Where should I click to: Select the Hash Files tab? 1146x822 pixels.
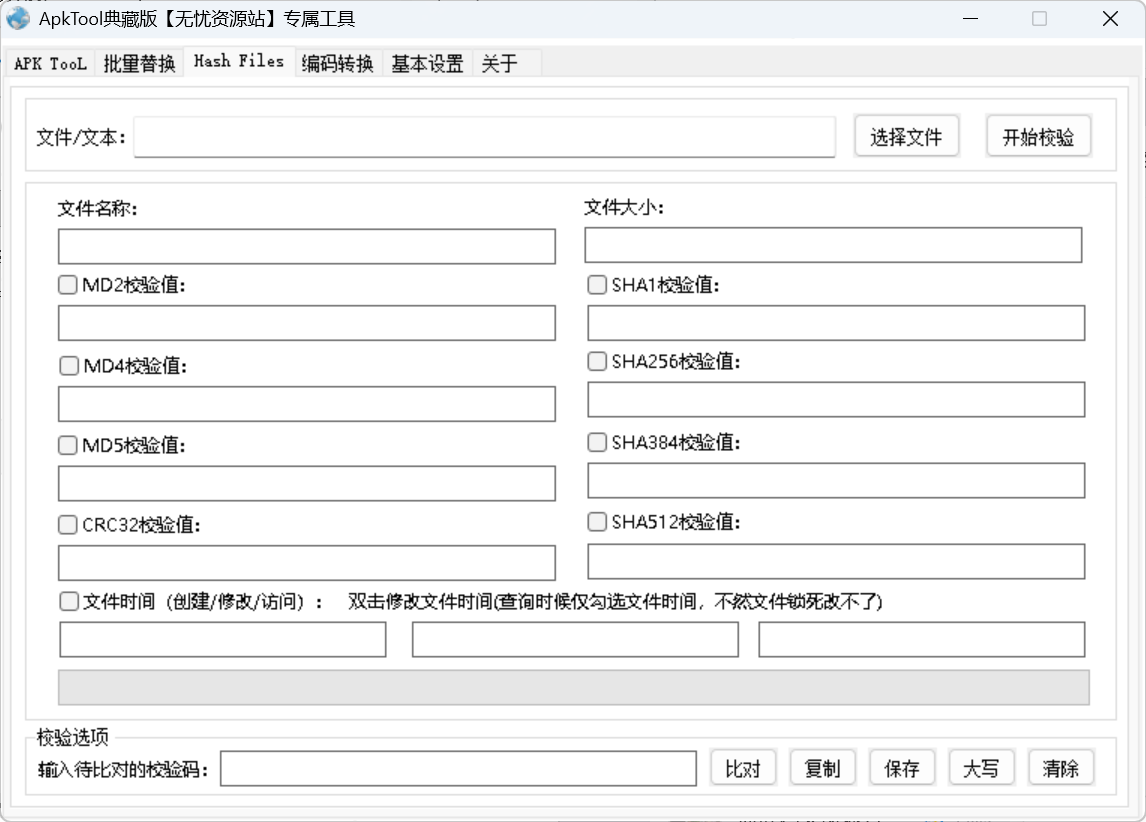coord(239,61)
